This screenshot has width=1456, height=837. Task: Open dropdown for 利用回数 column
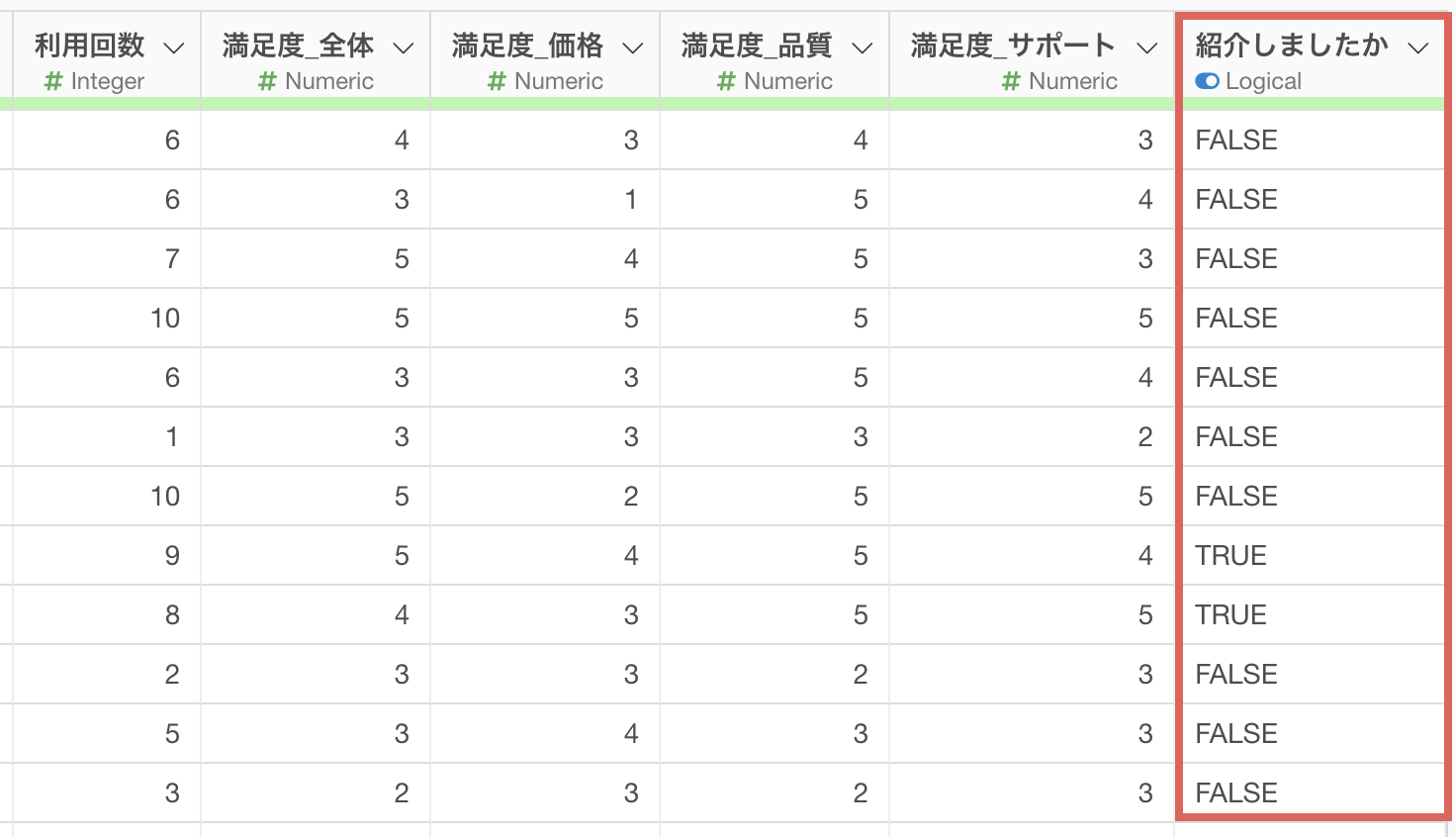[173, 47]
